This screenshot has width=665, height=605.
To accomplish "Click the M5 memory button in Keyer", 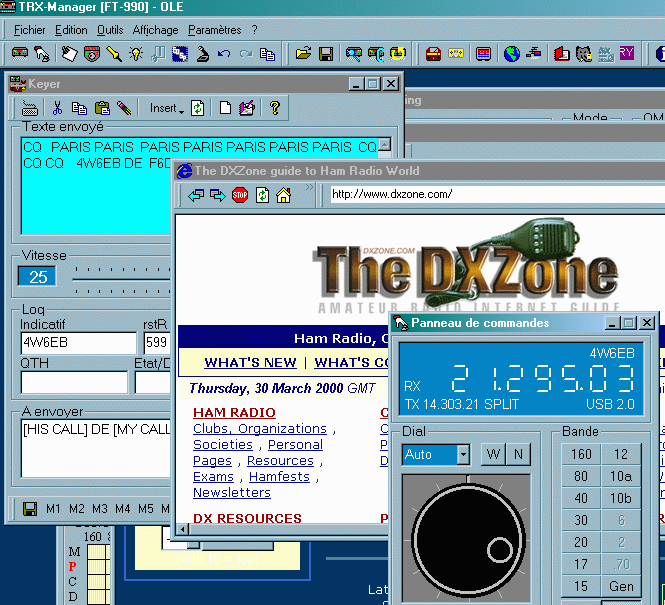I will [145, 508].
